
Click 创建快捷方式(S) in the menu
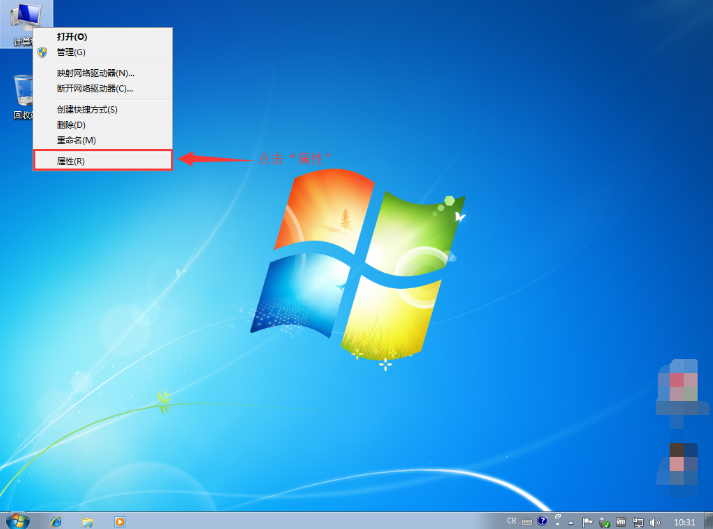click(x=103, y=109)
